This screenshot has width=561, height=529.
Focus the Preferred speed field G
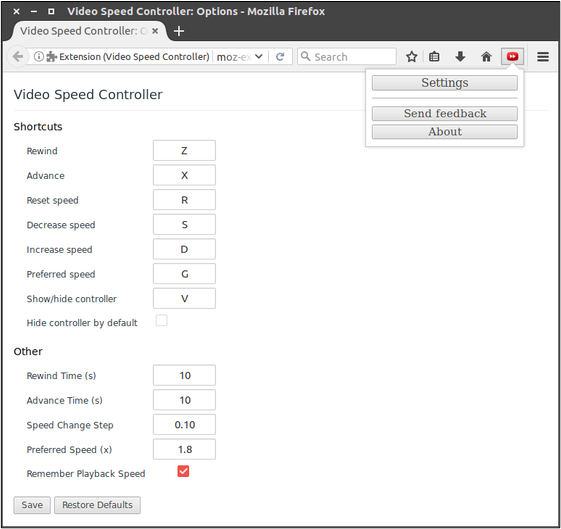(x=184, y=274)
